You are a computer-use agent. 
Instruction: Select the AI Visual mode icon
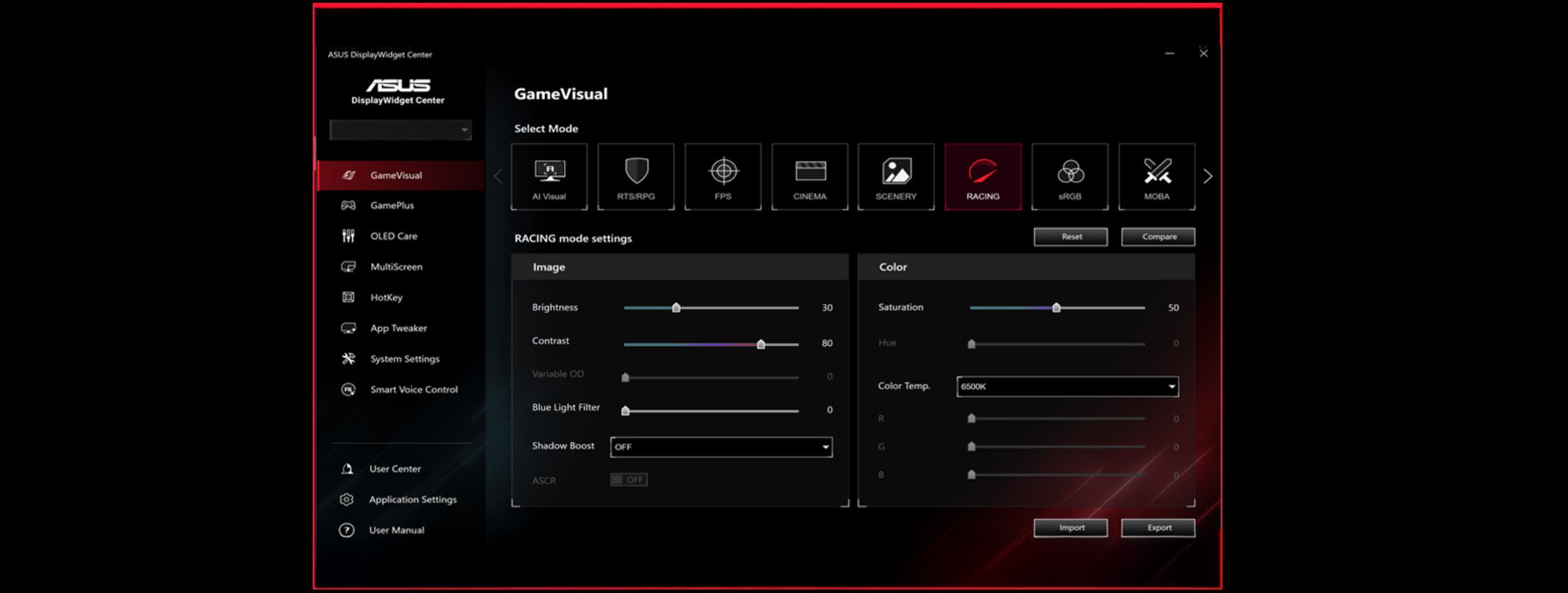tap(549, 176)
